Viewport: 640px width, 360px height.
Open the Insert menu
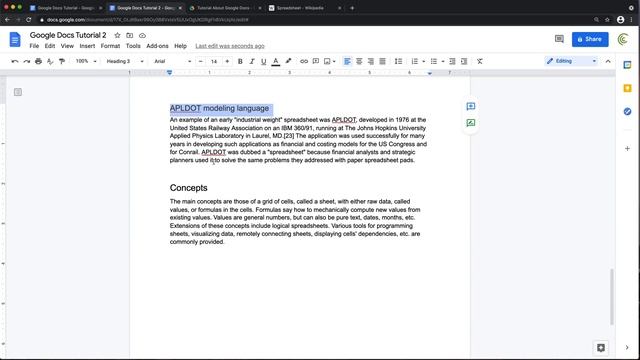pos(87,46)
